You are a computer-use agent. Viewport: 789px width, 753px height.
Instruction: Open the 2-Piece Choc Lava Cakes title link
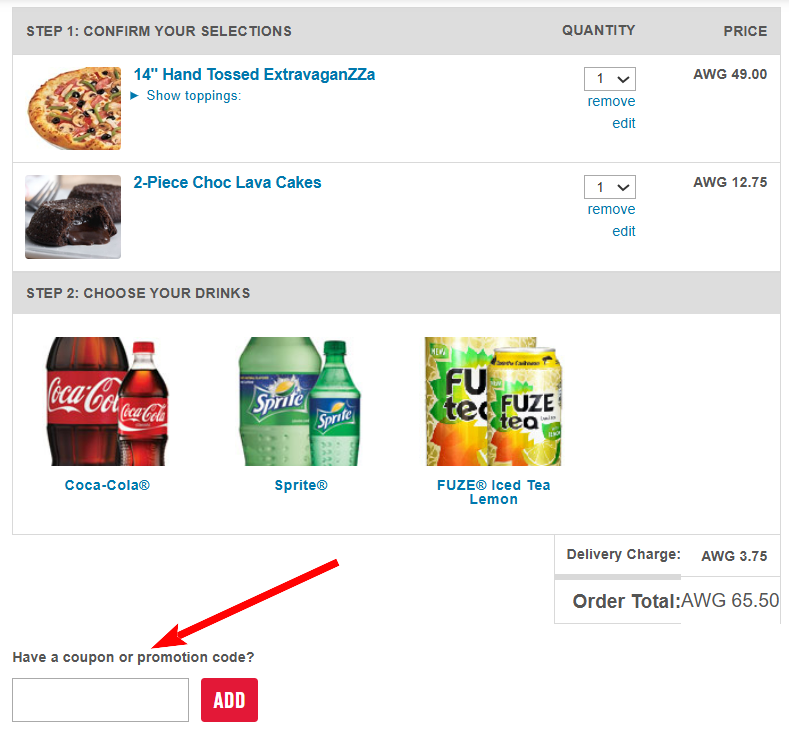point(227,183)
